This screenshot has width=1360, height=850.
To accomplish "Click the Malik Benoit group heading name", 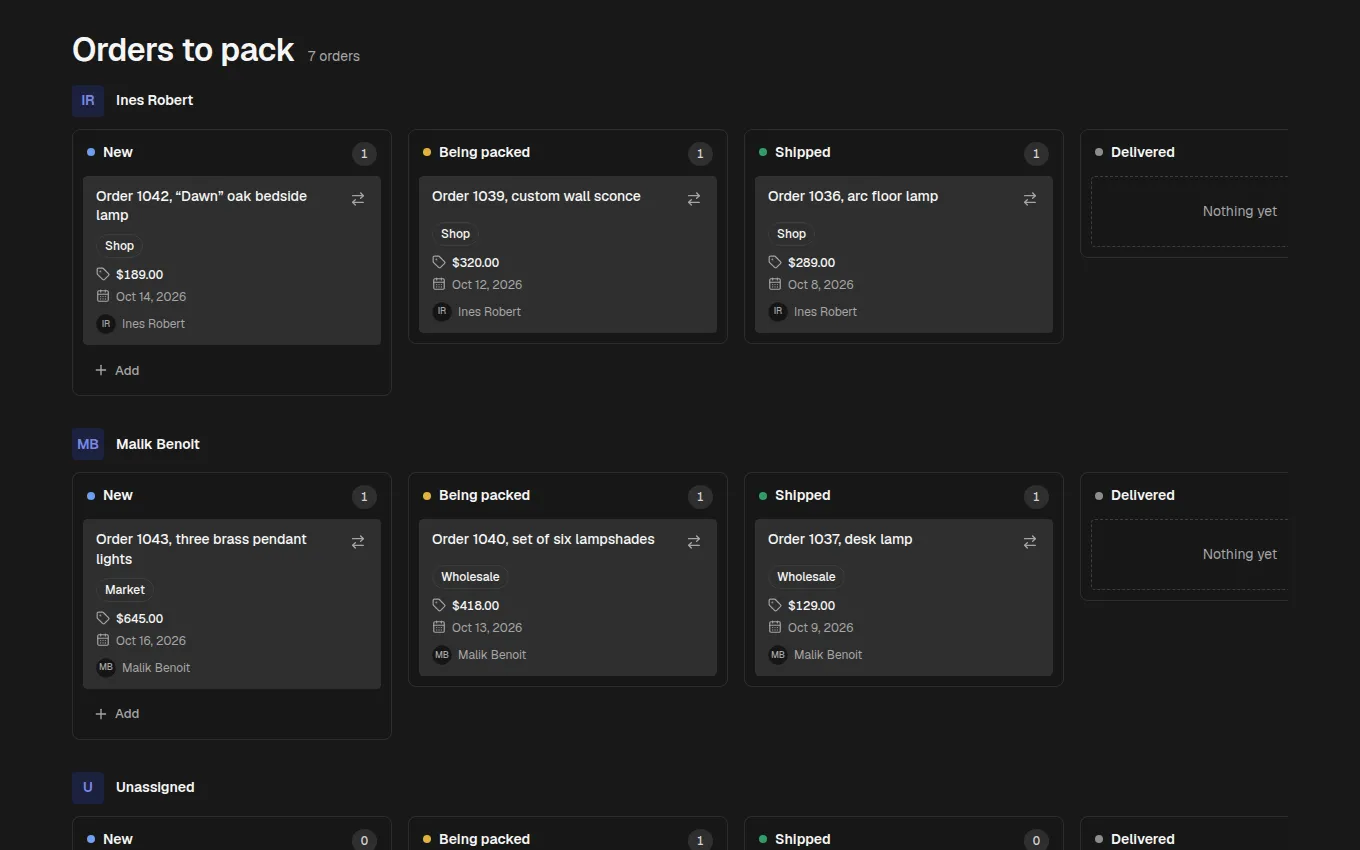I will pos(158,444).
